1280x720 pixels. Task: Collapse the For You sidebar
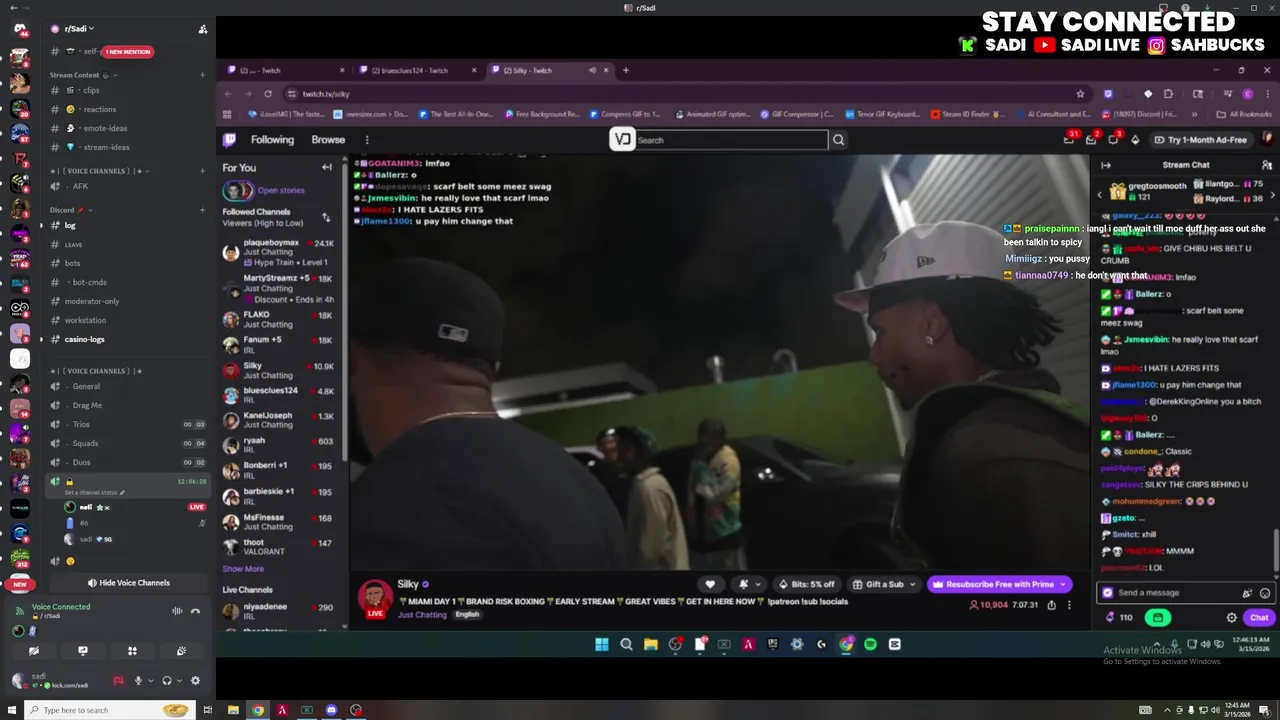click(326, 167)
